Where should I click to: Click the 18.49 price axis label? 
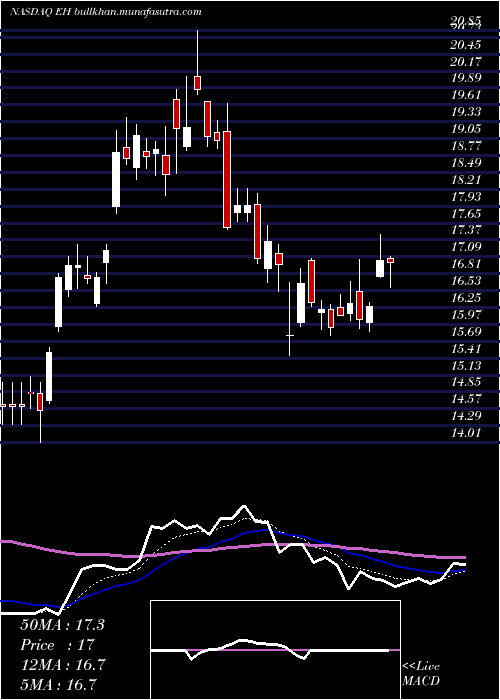tap(466, 163)
